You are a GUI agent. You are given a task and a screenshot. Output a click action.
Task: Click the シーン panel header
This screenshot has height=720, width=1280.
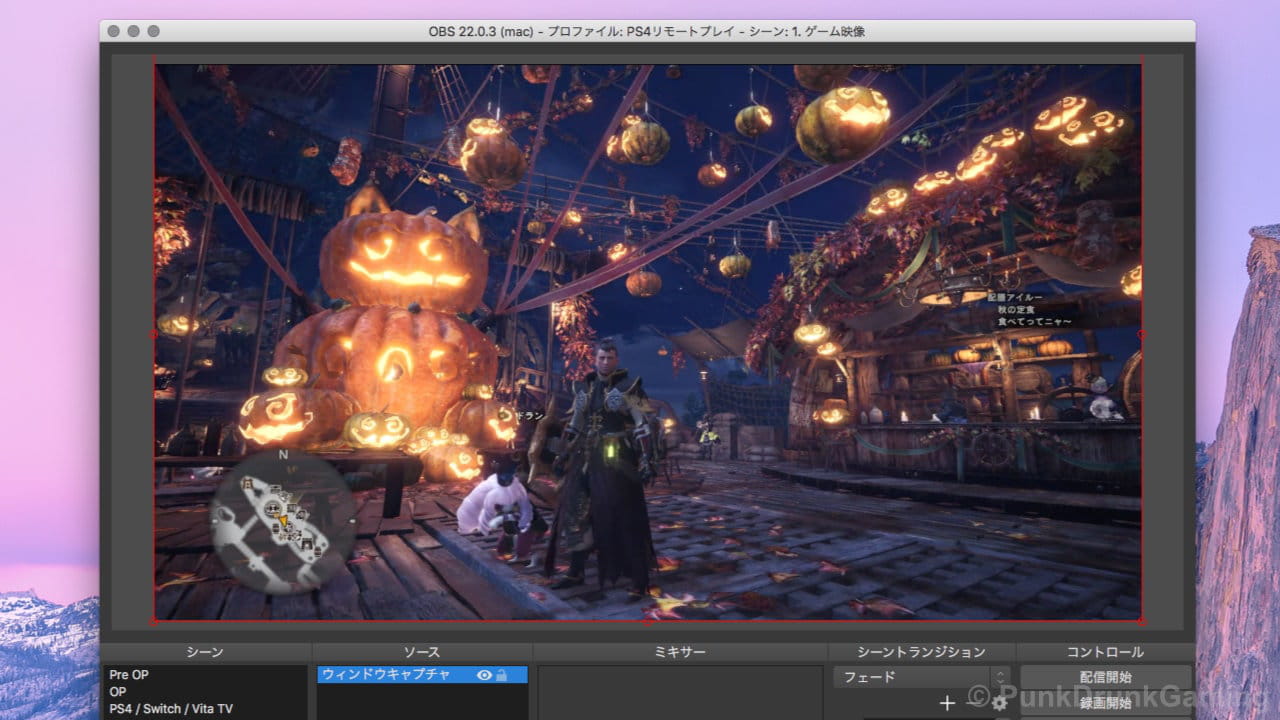tap(205, 652)
